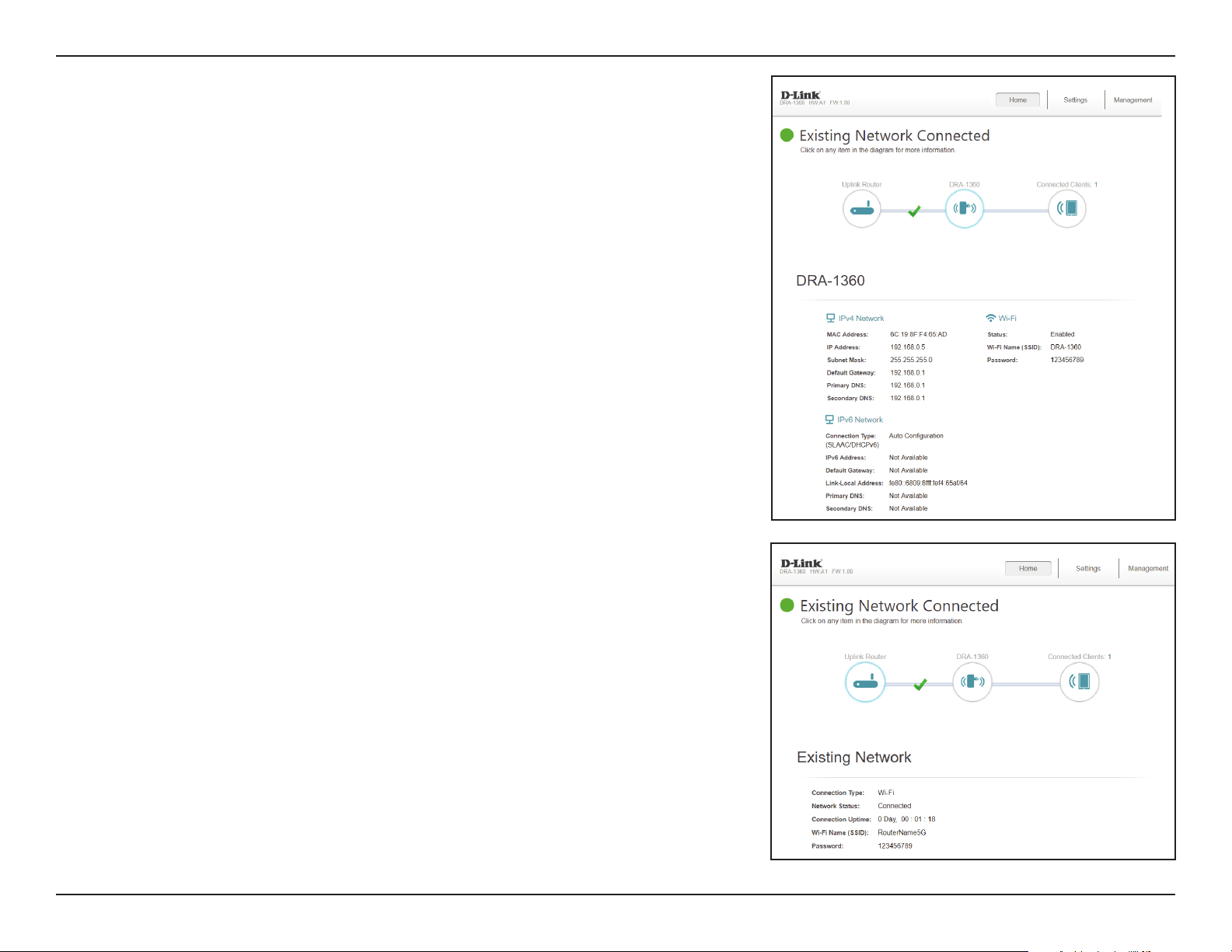Click the Wi-Fi Status value 'Enabled'

pyautogui.click(x=1063, y=334)
